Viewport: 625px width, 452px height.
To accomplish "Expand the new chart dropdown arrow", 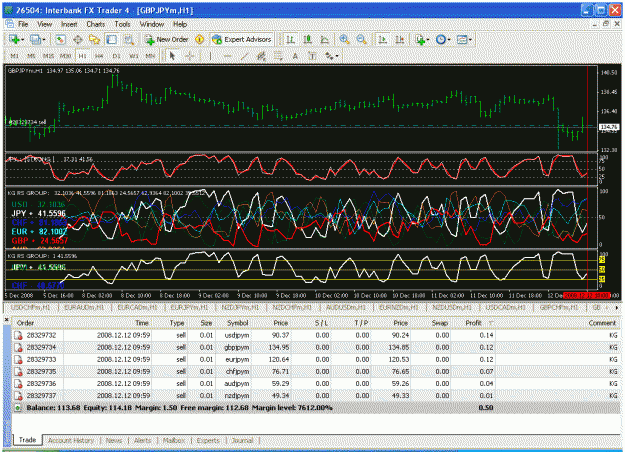I will [x=22, y=39].
